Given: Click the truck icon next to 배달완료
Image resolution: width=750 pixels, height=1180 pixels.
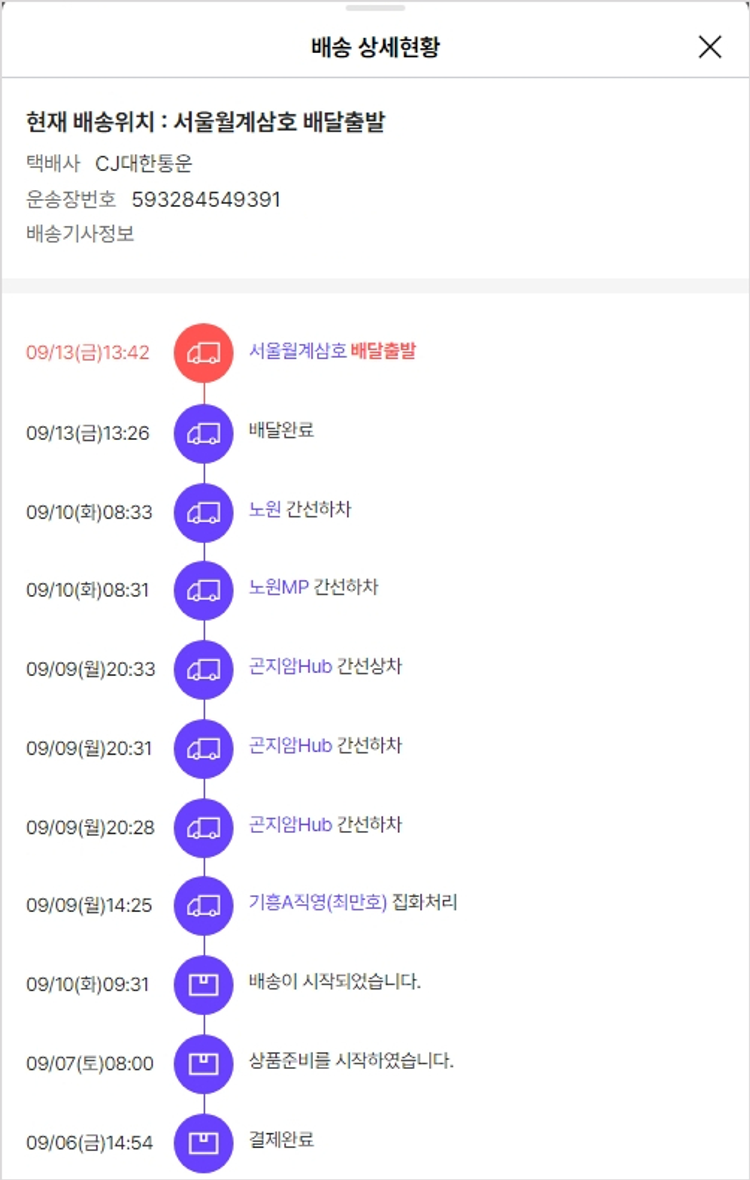Looking at the screenshot, I should click(203, 432).
